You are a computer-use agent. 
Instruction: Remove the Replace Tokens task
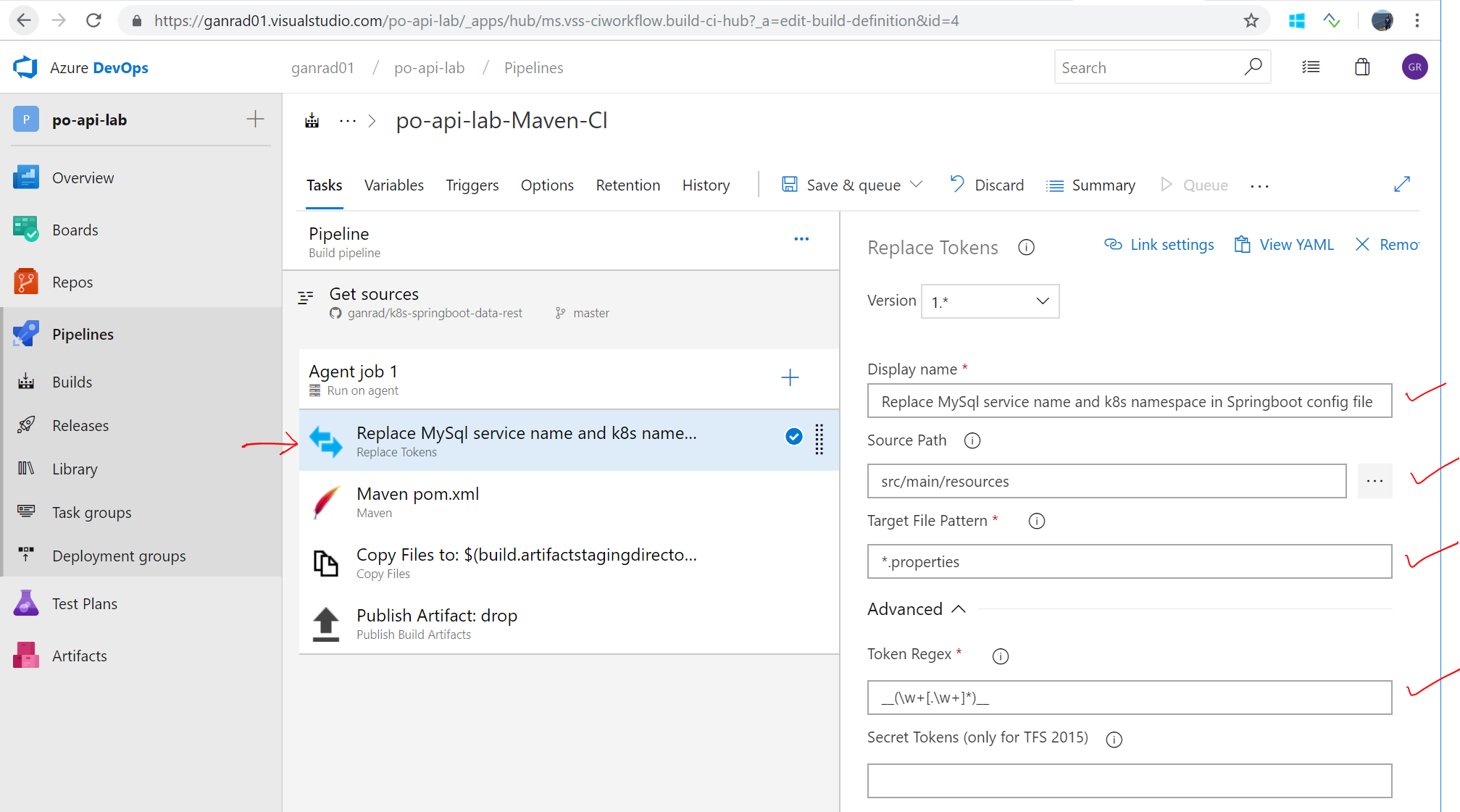tap(1387, 245)
